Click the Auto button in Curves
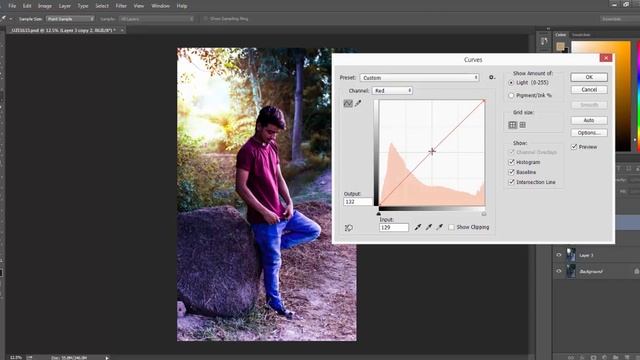The height and width of the screenshot is (360, 640). pos(589,120)
